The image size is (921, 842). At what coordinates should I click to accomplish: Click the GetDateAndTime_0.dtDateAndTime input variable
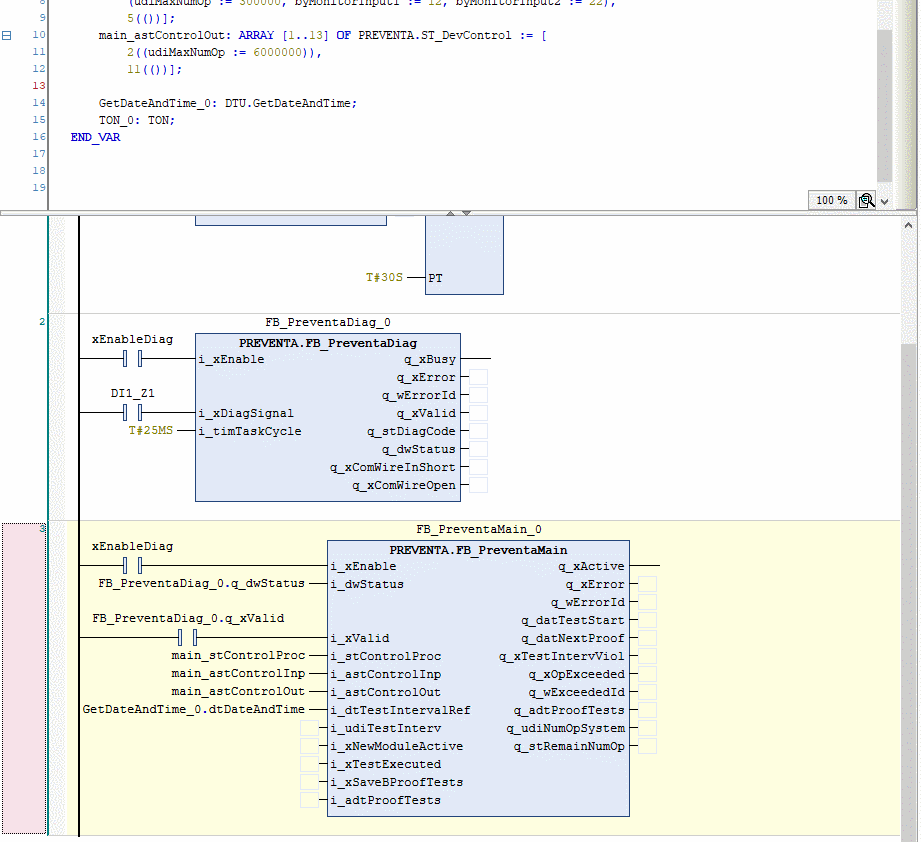(x=193, y=710)
